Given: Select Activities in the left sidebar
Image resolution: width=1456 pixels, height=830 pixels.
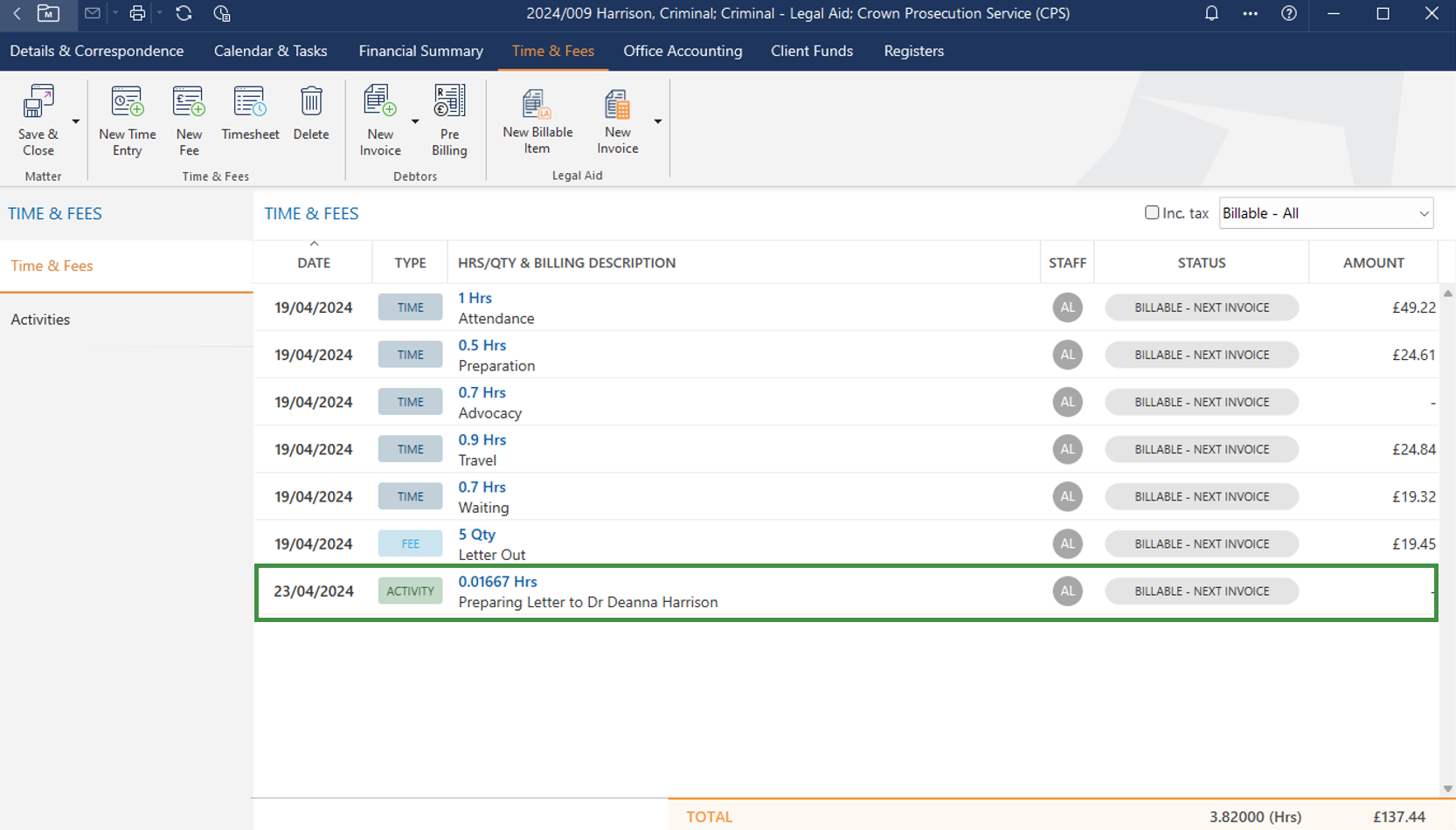Looking at the screenshot, I should point(40,320).
